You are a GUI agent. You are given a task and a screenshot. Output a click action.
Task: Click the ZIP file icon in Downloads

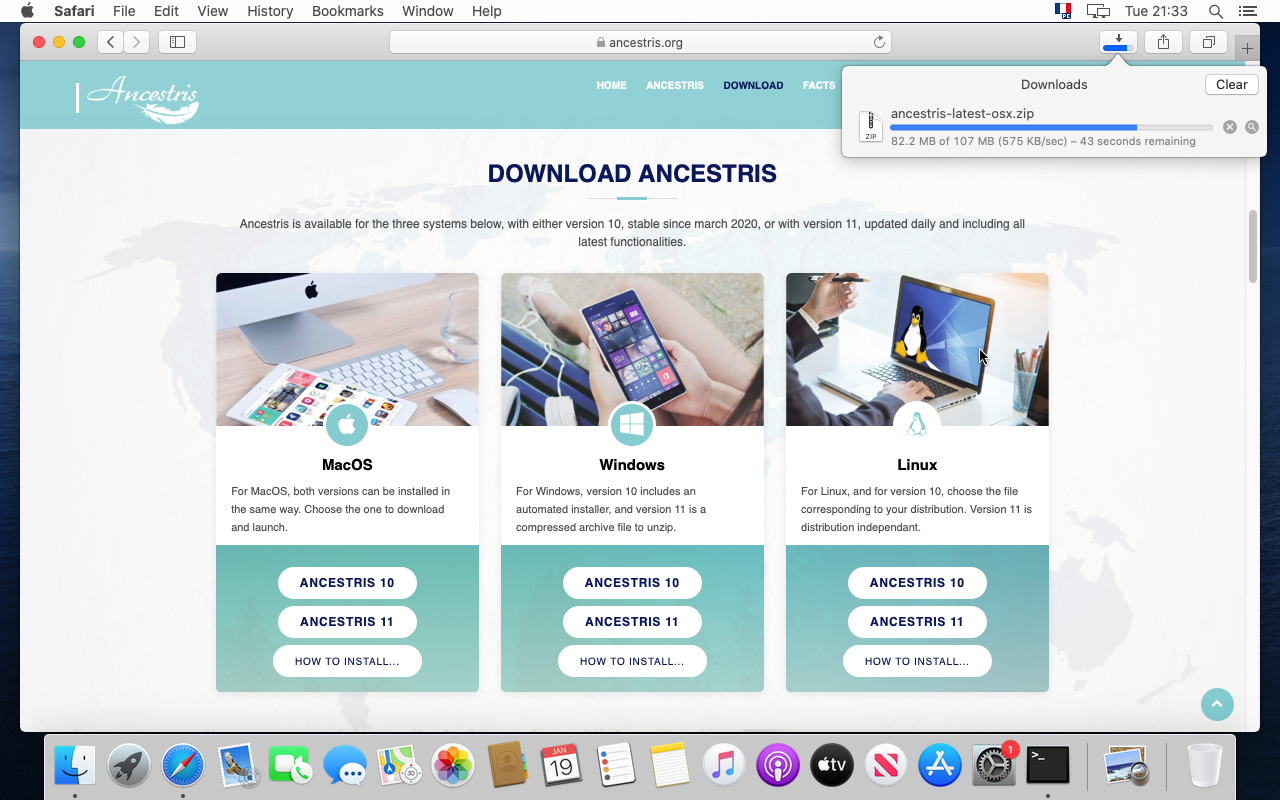pyautogui.click(x=871, y=127)
